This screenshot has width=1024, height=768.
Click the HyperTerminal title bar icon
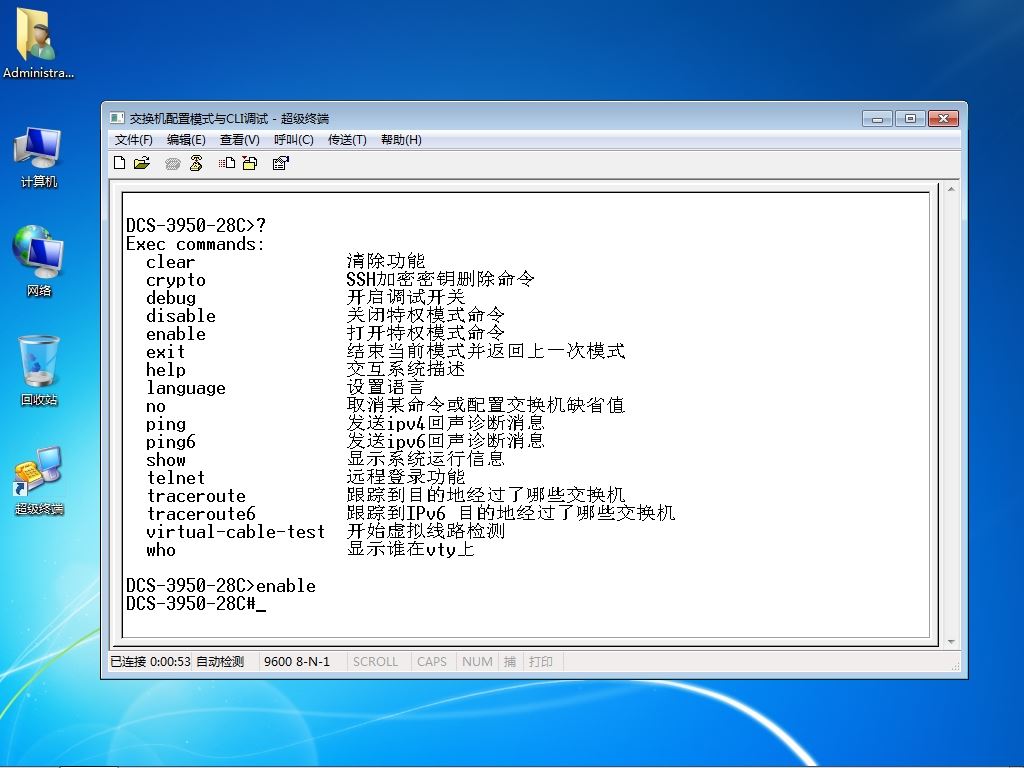click(x=117, y=118)
